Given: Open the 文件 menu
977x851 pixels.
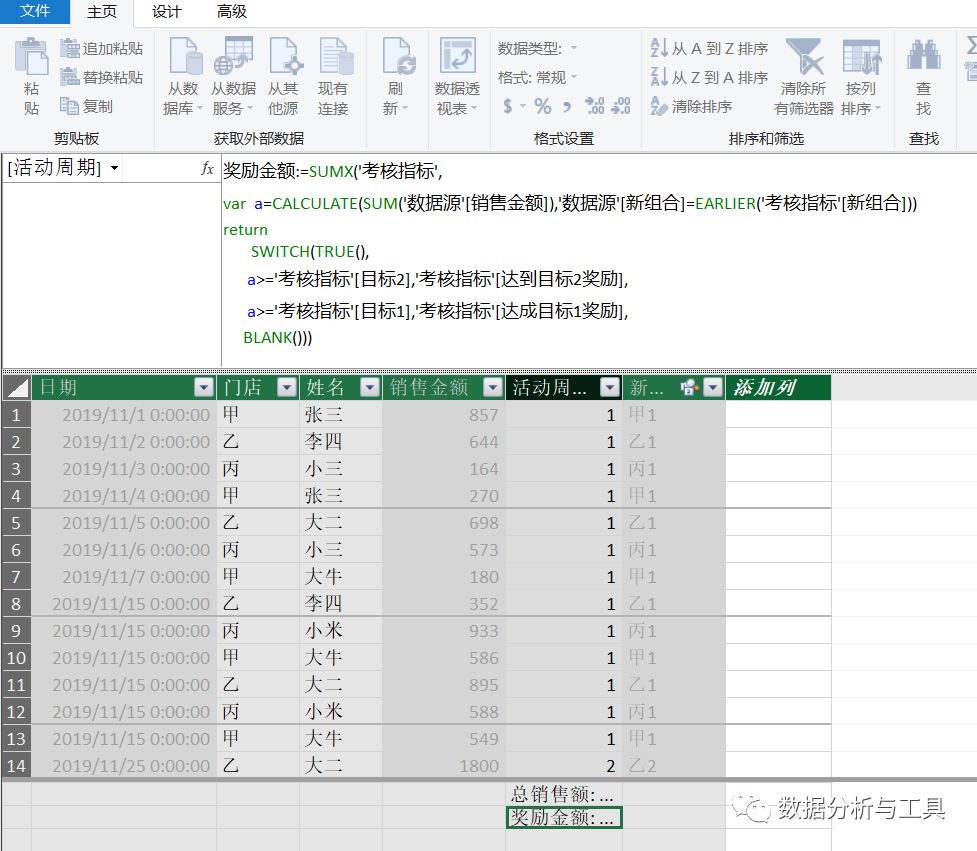Looking at the screenshot, I should pyautogui.click(x=35, y=12).
